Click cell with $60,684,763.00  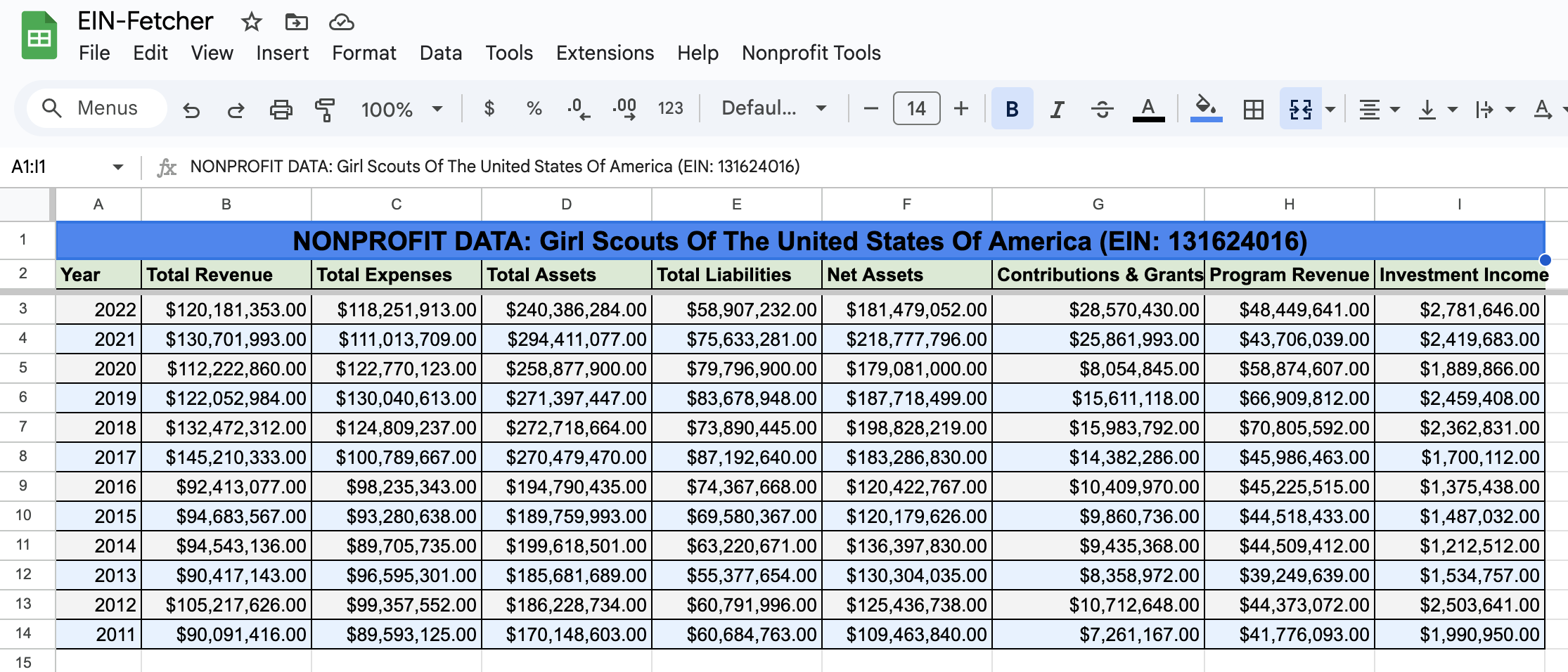[x=737, y=634]
